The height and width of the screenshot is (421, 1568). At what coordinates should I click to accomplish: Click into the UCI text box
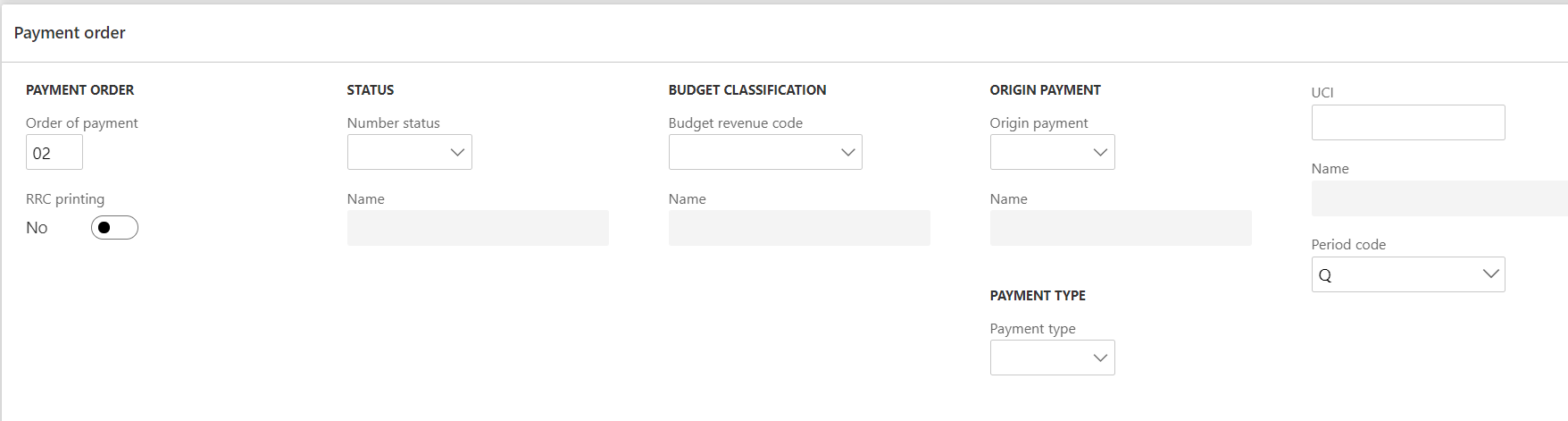1407,122
